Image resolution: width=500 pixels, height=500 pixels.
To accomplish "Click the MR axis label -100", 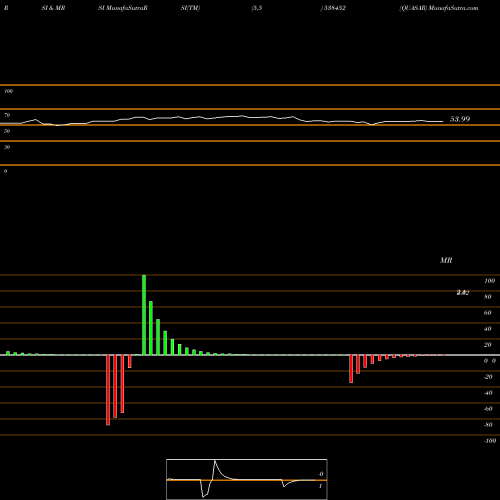I will pos(490,441).
